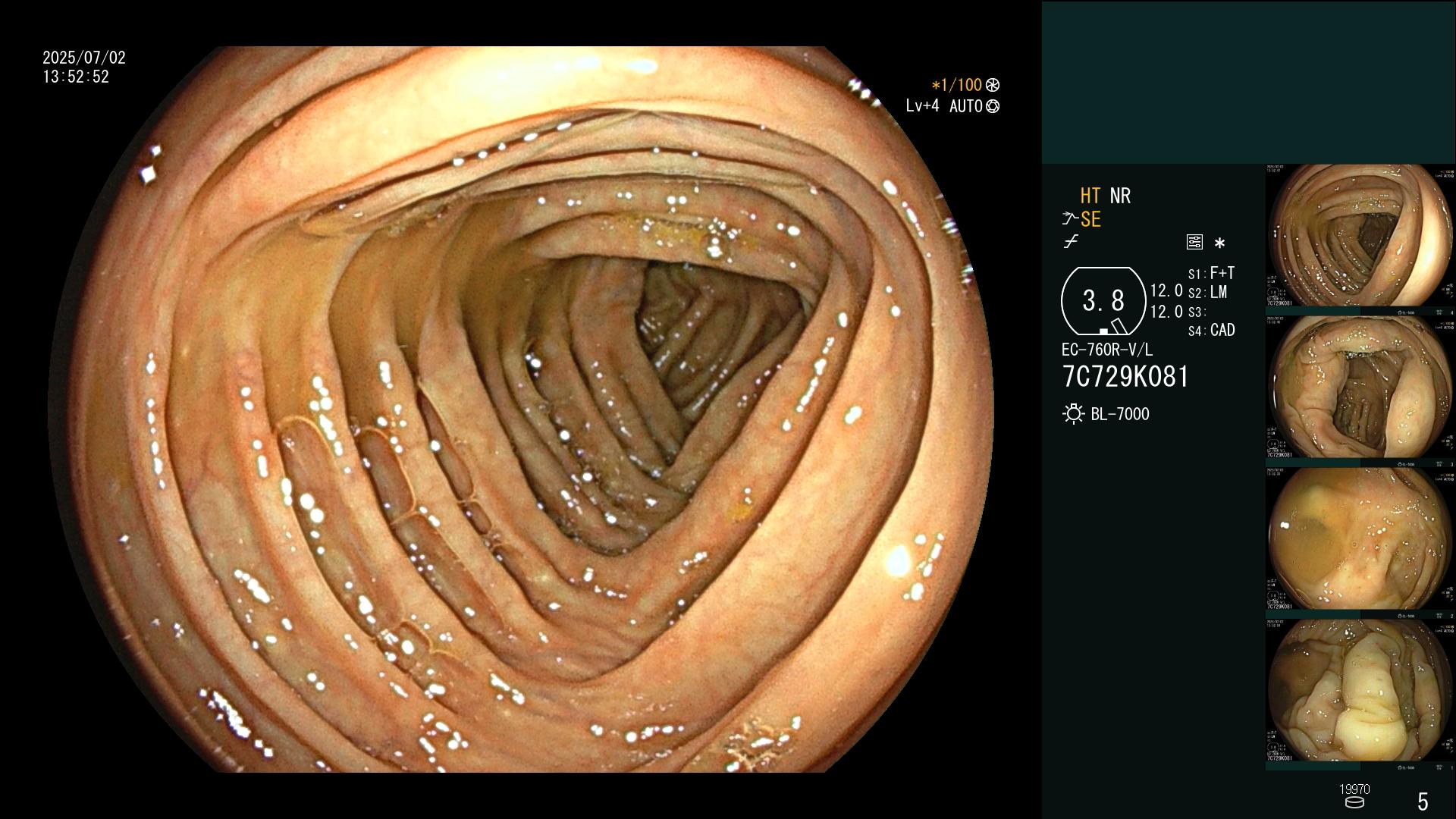Viewport: 1456px width, 819px height.
Task: Click the orange *1/100 shutter value
Action: pos(957,86)
